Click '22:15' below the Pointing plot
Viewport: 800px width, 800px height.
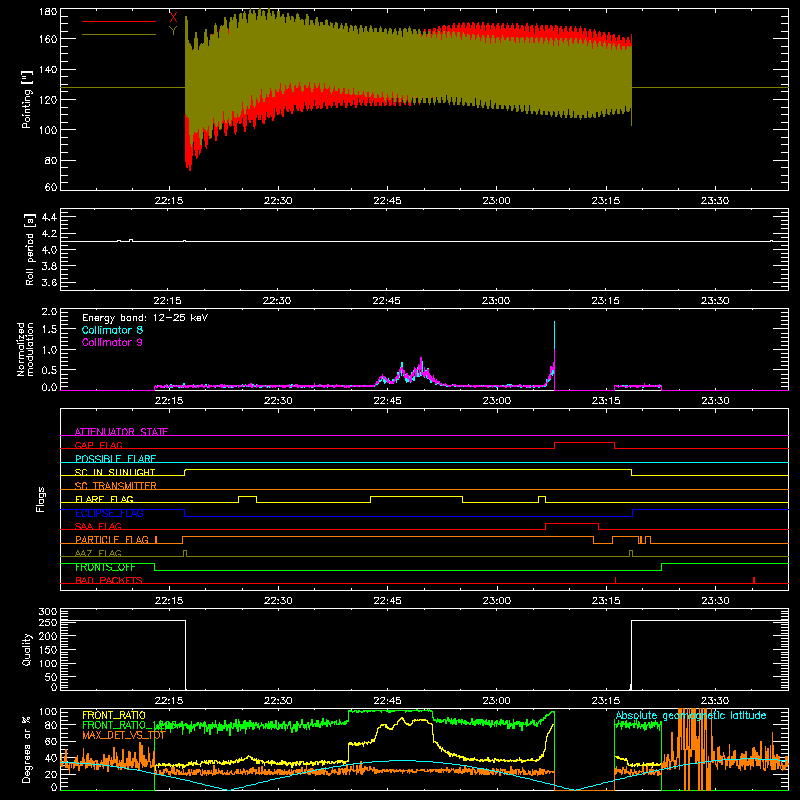coord(169,201)
